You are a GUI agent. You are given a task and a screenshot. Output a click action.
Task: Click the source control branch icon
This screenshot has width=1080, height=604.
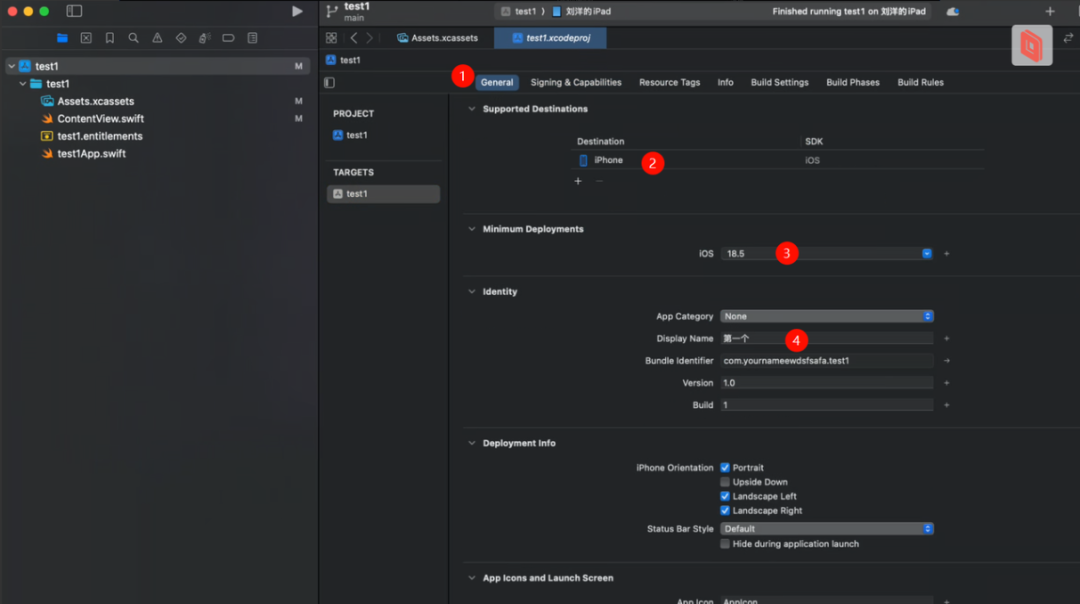tap(332, 11)
